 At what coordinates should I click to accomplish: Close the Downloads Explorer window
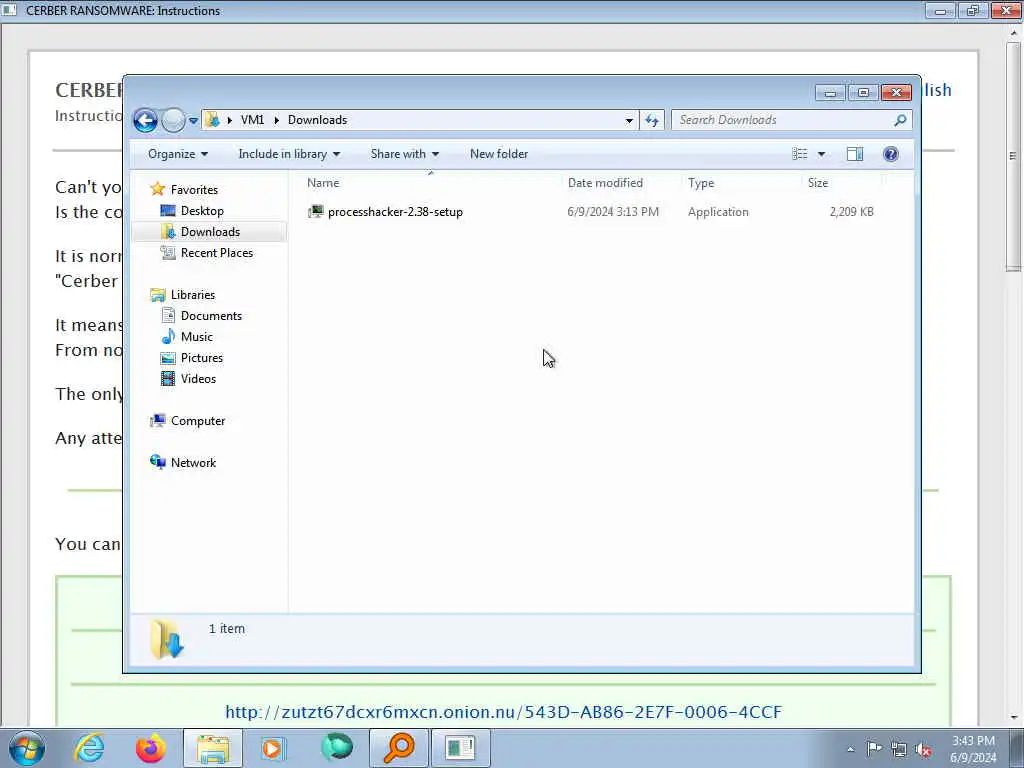(896, 93)
